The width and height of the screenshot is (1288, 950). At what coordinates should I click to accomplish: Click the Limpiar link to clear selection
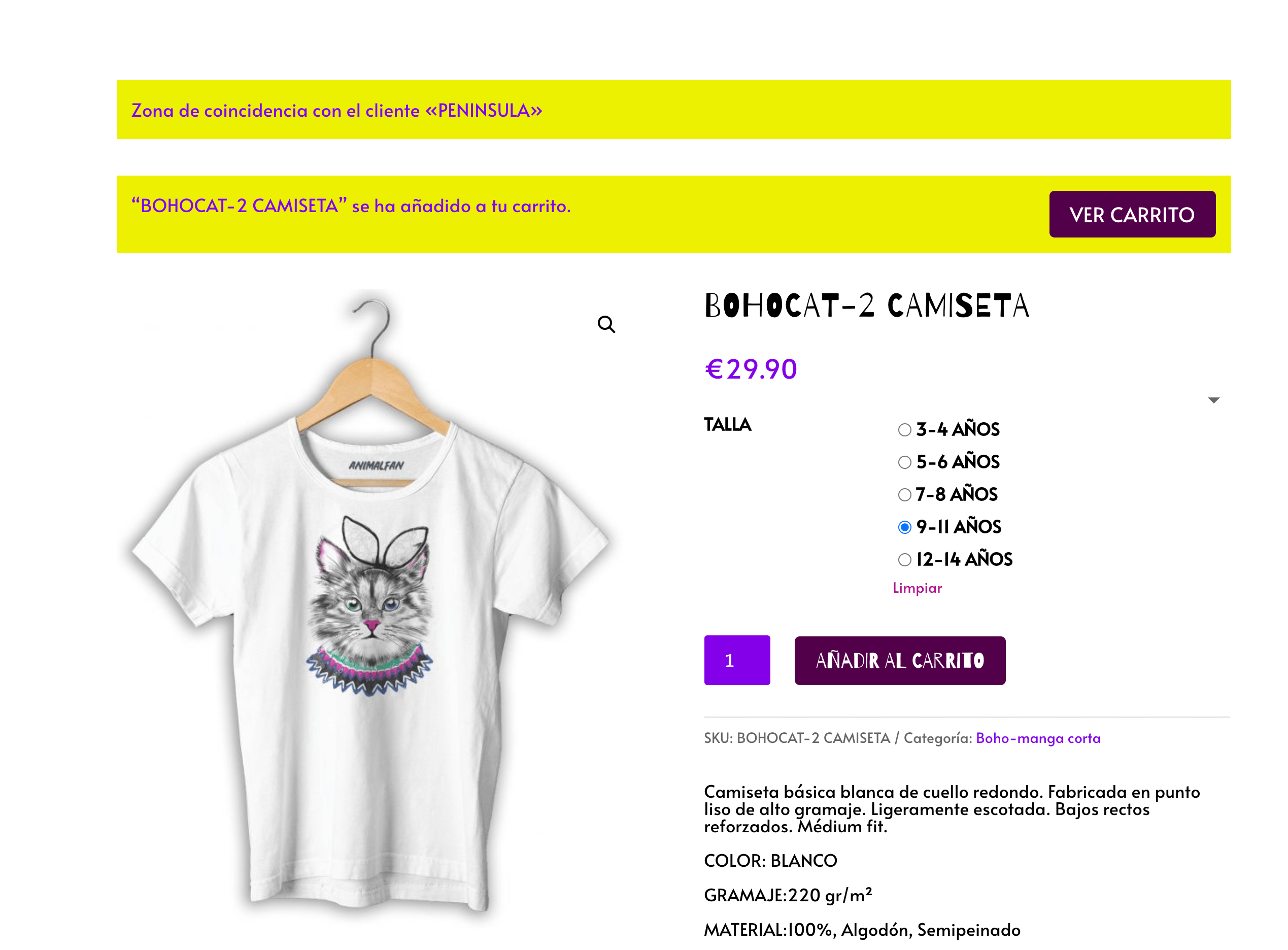pyautogui.click(x=917, y=588)
